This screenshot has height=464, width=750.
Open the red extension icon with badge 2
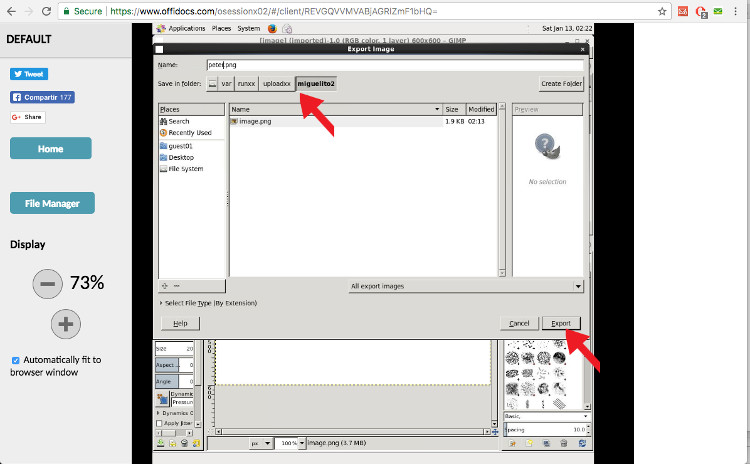click(x=701, y=11)
